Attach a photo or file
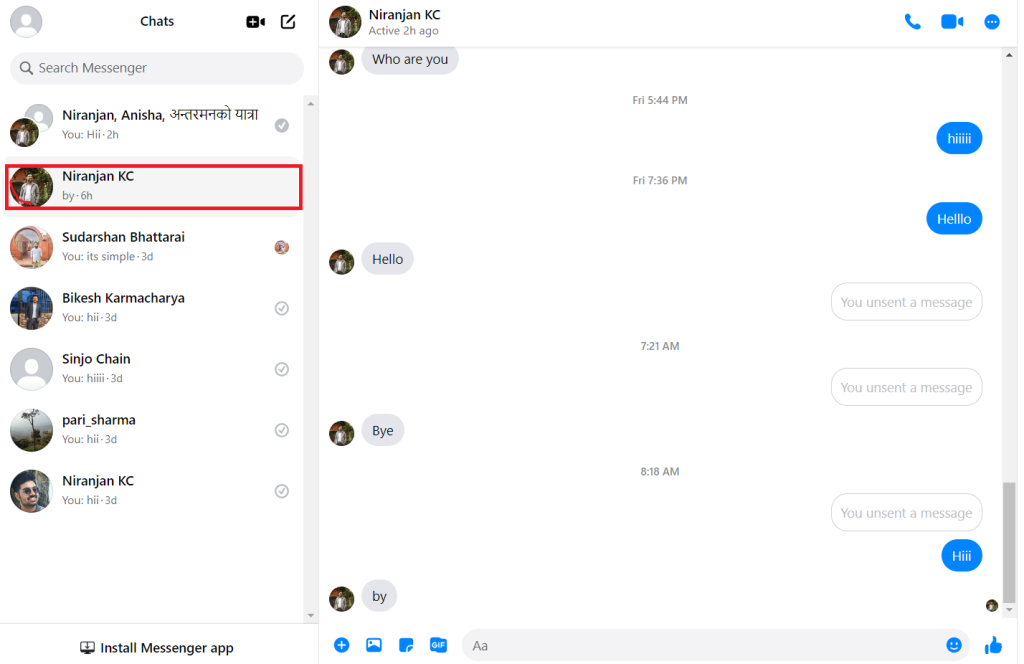 (374, 645)
